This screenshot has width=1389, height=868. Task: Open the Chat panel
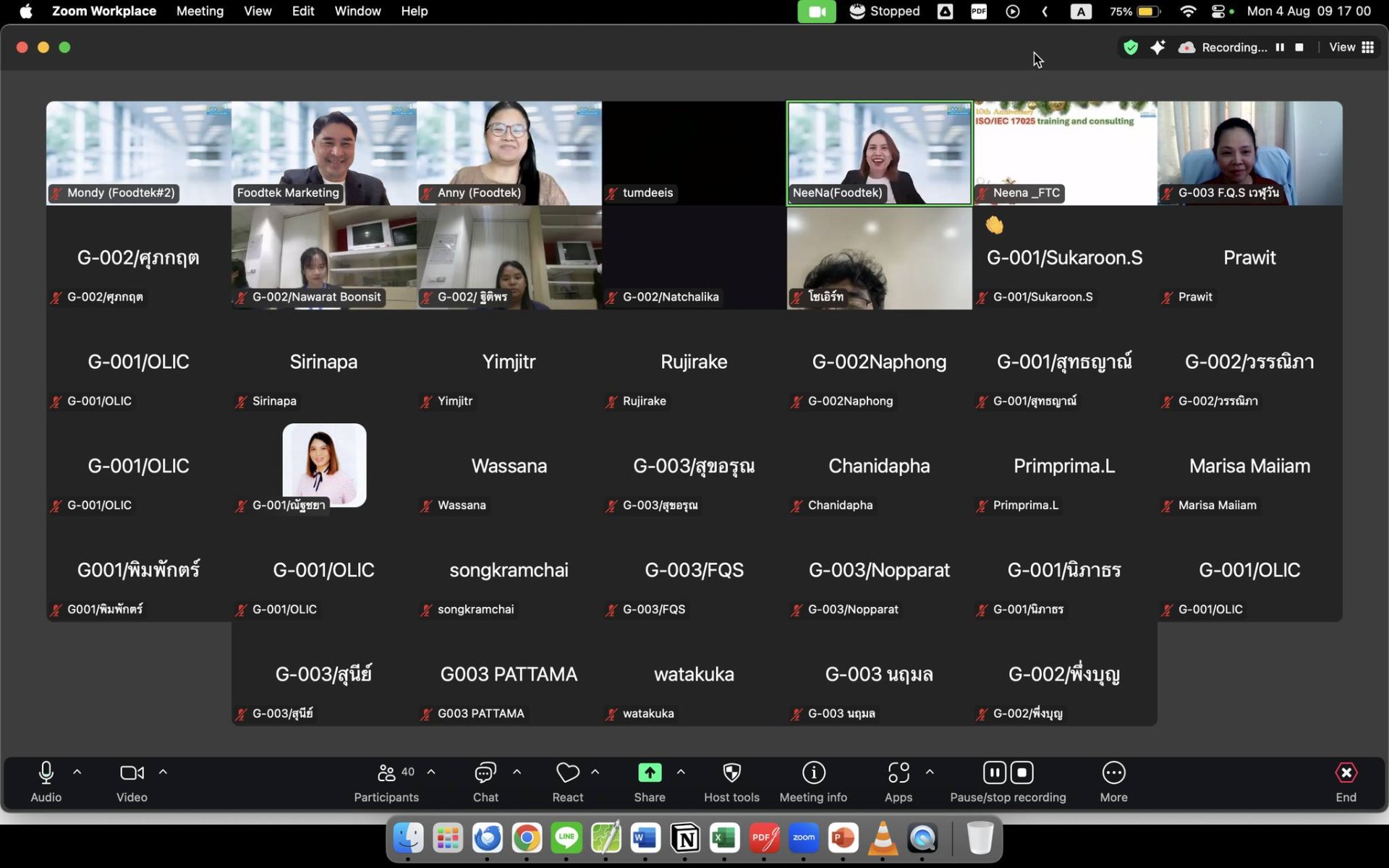tap(485, 781)
